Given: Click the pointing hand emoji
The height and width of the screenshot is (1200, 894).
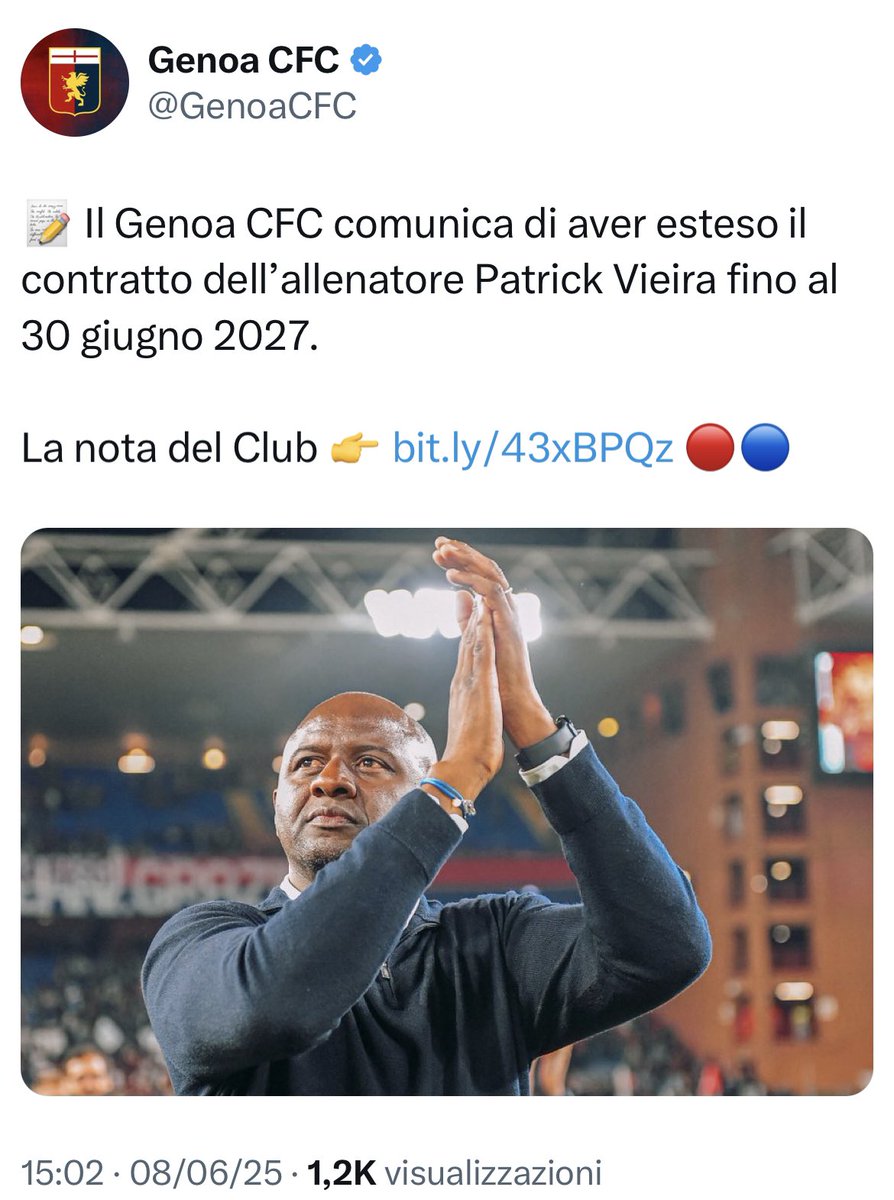Looking at the screenshot, I should click(354, 450).
